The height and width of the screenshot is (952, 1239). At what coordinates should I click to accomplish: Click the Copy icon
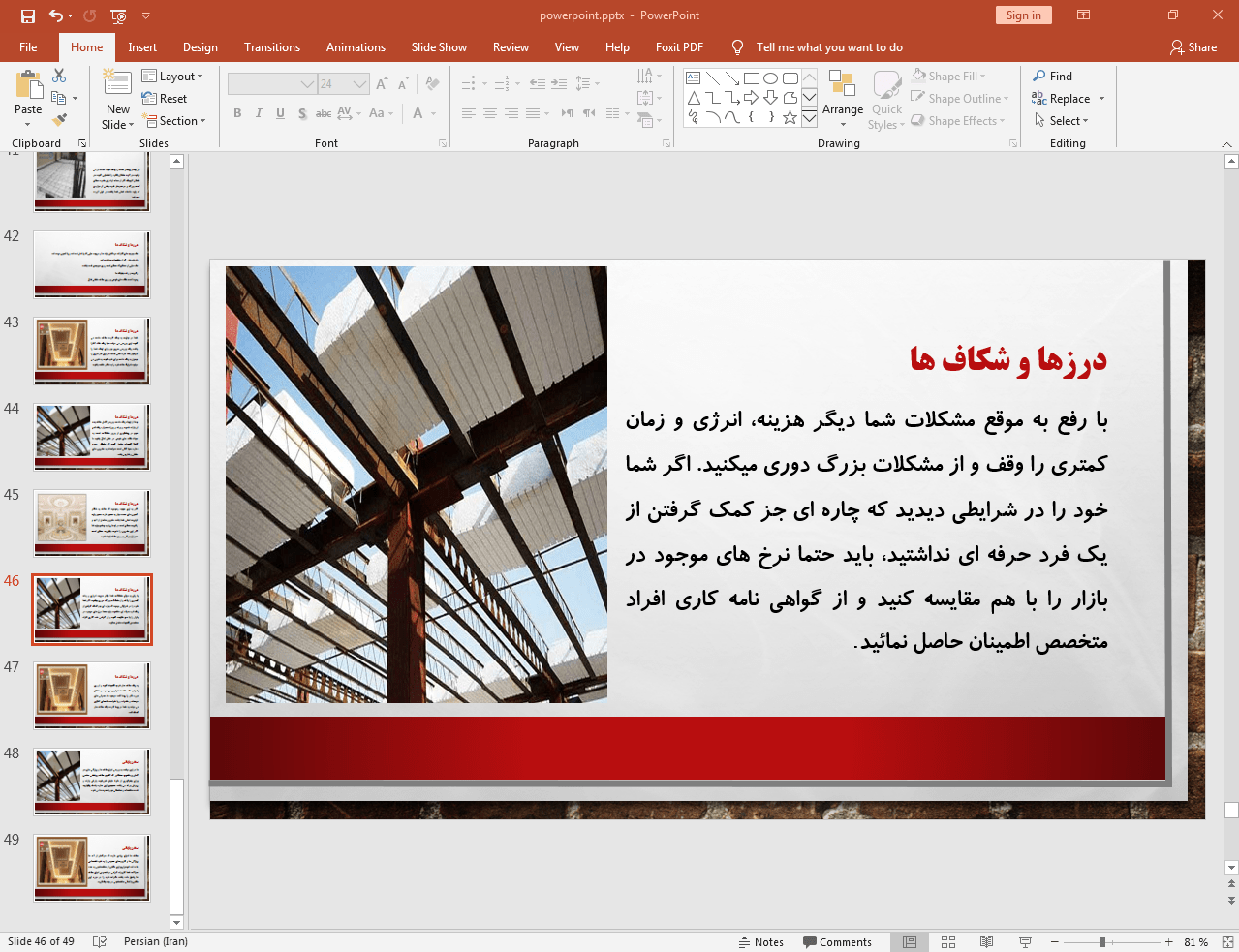tap(59, 98)
